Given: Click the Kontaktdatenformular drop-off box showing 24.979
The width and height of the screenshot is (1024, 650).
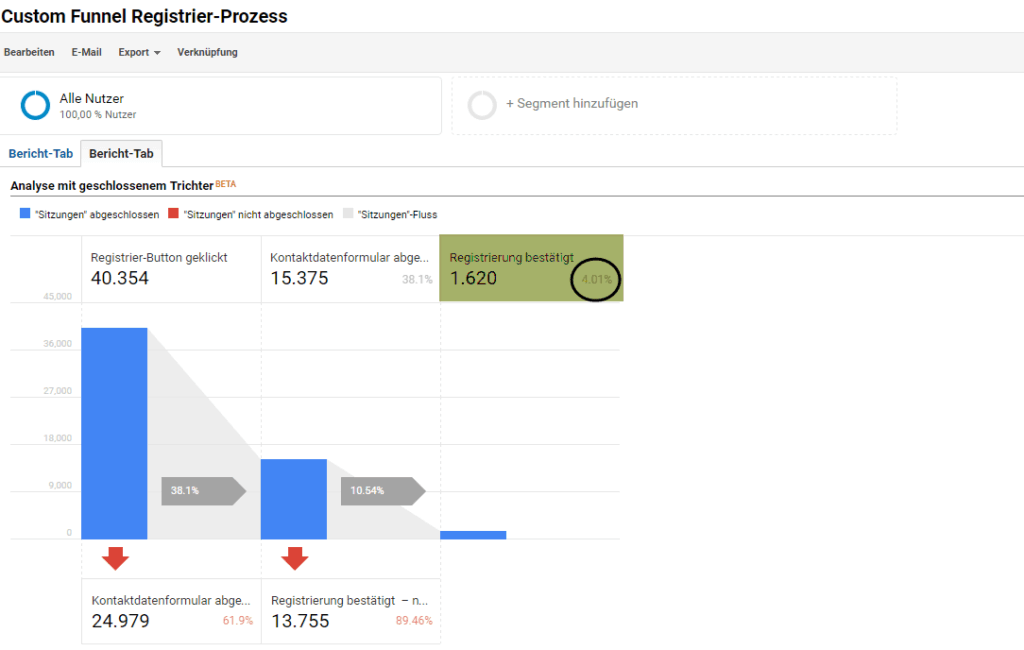Looking at the screenshot, I should (x=170, y=611).
